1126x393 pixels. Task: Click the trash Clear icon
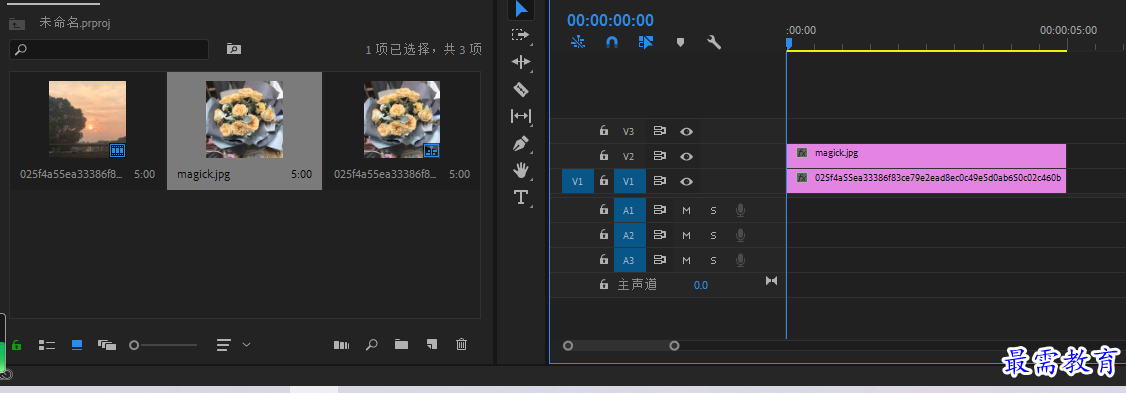[x=462, y=345]
